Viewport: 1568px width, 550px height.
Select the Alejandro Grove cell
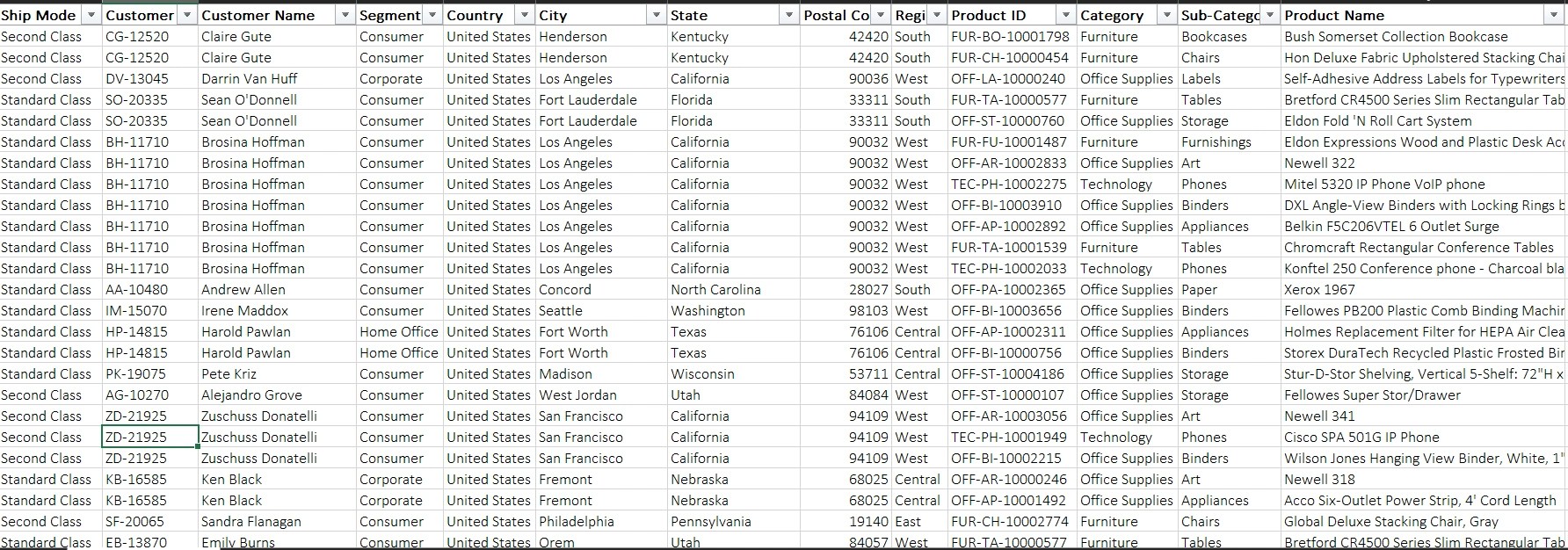point(251,395)
